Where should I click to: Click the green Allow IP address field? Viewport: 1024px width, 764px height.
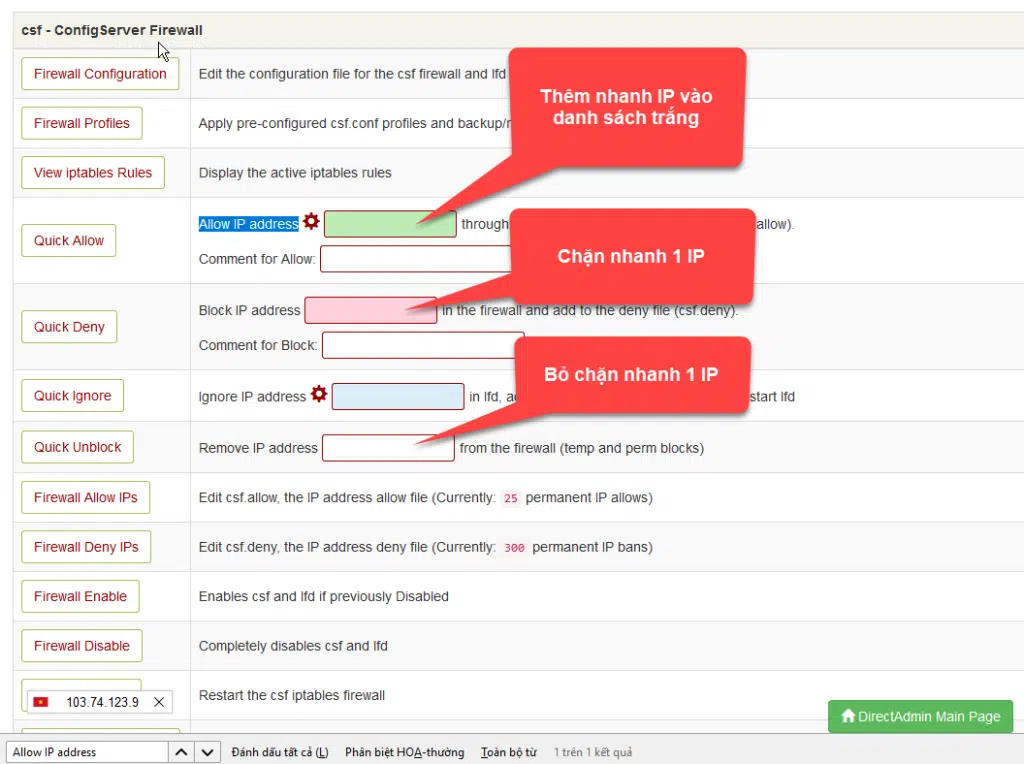[390, 224]
